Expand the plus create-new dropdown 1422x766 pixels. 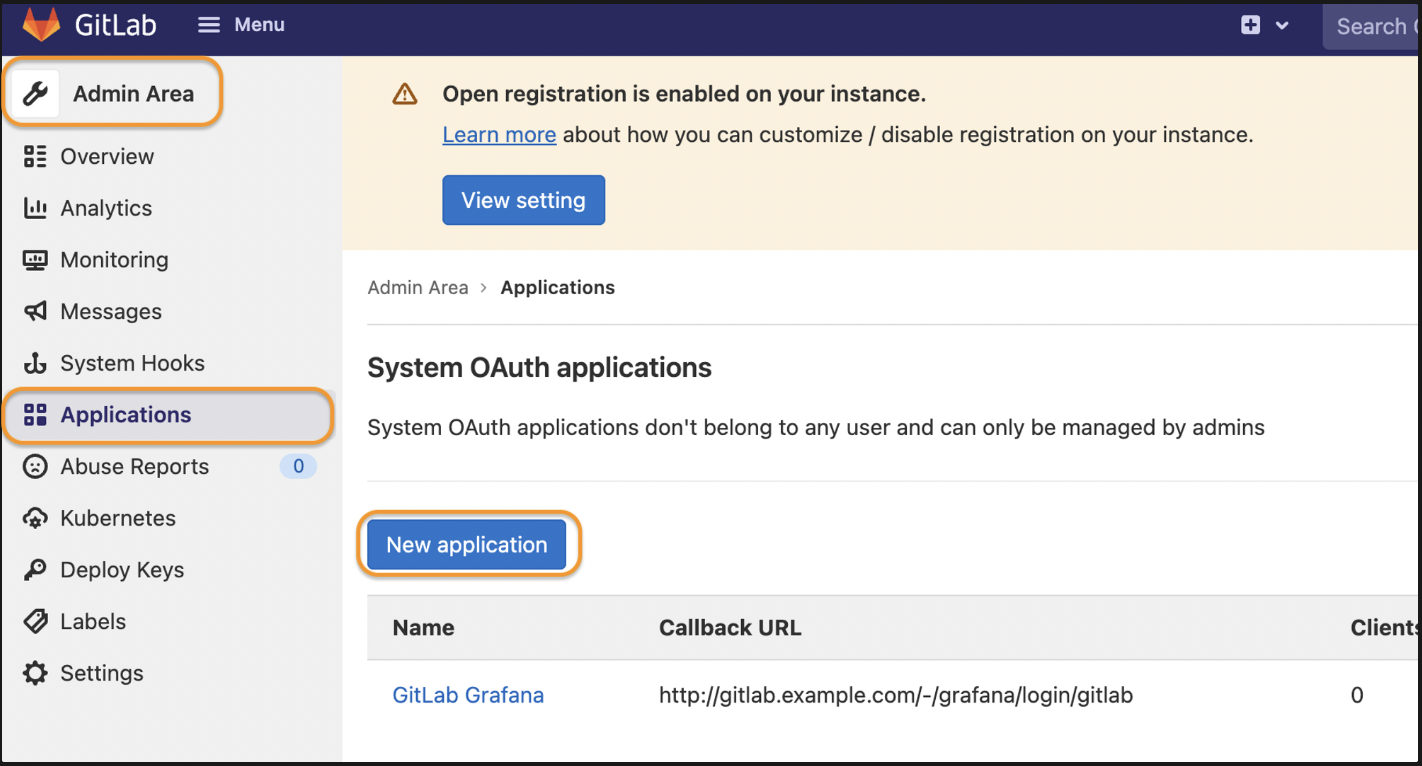tap(1263, 26)
